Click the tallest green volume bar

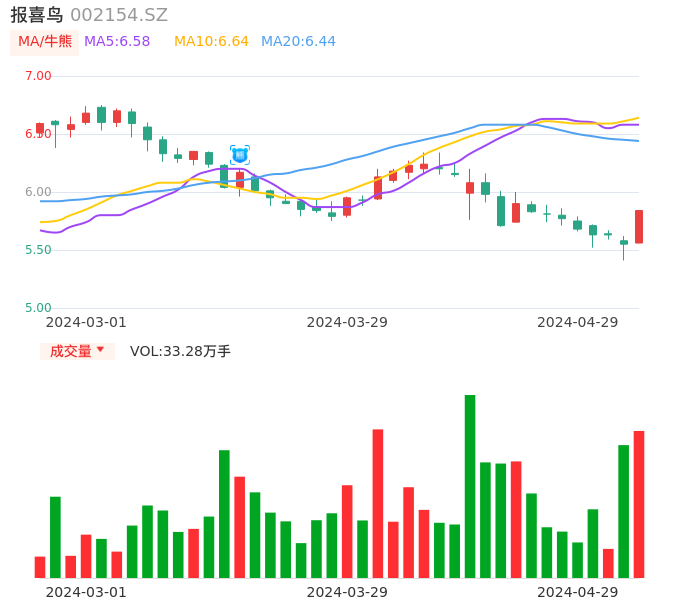pos(470,486)
